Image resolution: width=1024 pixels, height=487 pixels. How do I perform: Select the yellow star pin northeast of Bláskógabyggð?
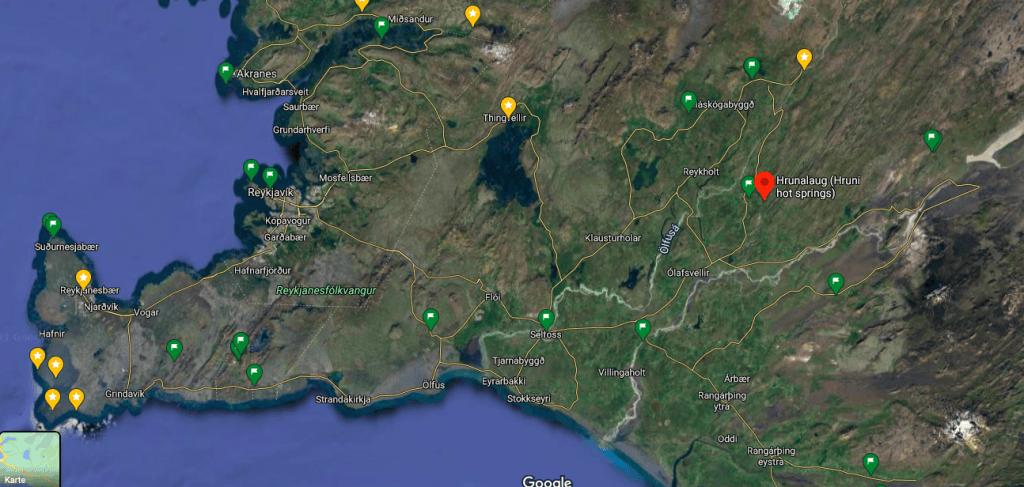pyautogui.click(x=805, y=59)
